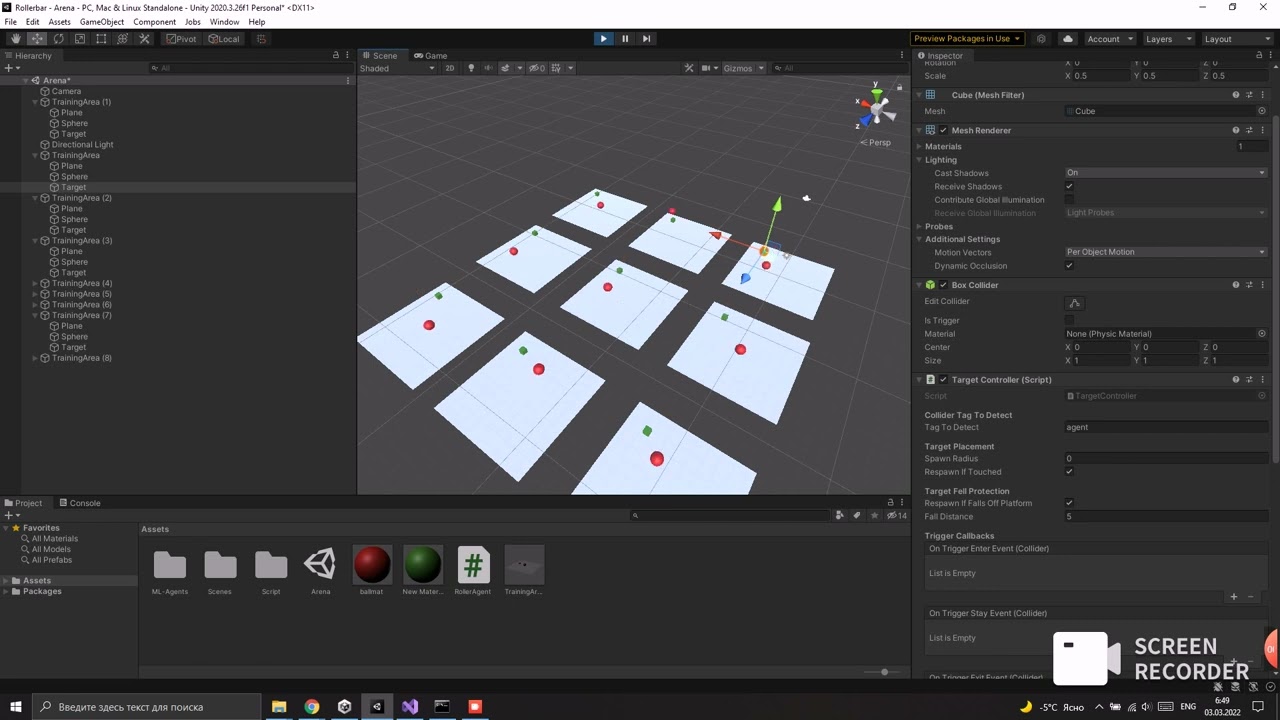Click Preview Packages in Use button
The width and height of the screenshot is (1280, 720).
pos(968,39)
